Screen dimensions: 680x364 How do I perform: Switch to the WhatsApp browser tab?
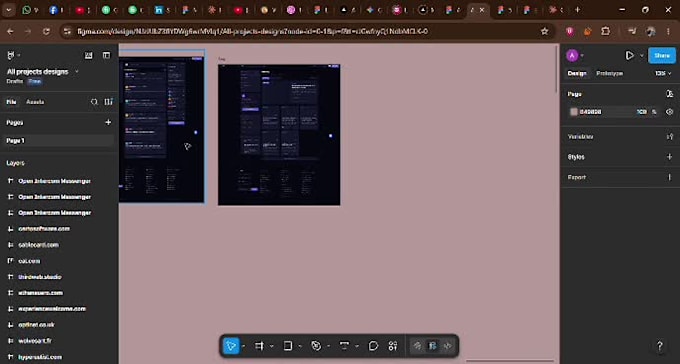[29, 10]
